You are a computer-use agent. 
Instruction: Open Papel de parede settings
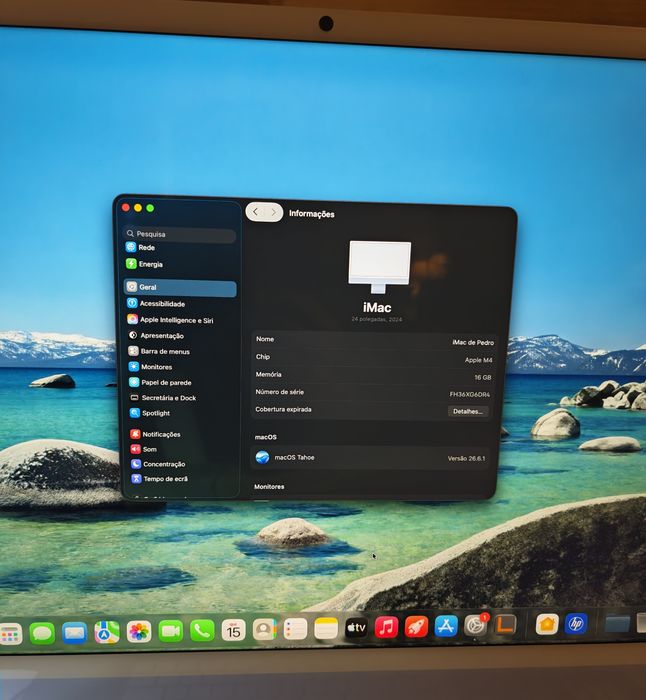pos(160,382)
